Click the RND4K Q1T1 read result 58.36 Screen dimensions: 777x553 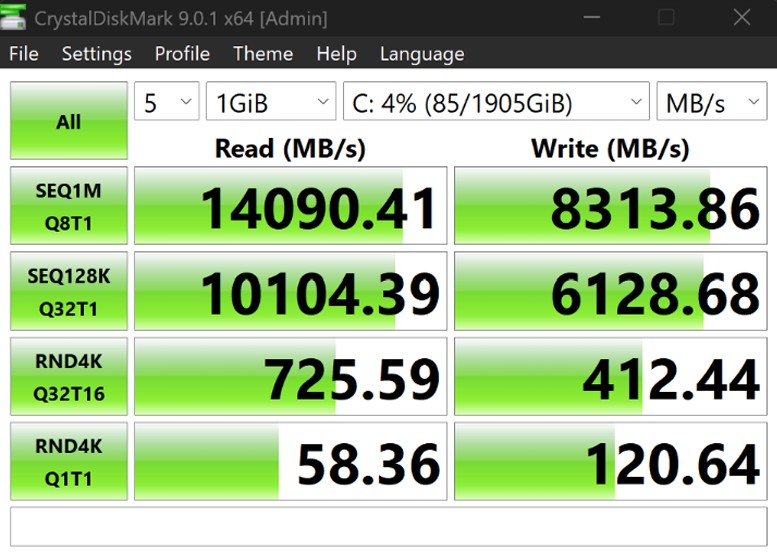pyautogui.click(x=290, y=461)
